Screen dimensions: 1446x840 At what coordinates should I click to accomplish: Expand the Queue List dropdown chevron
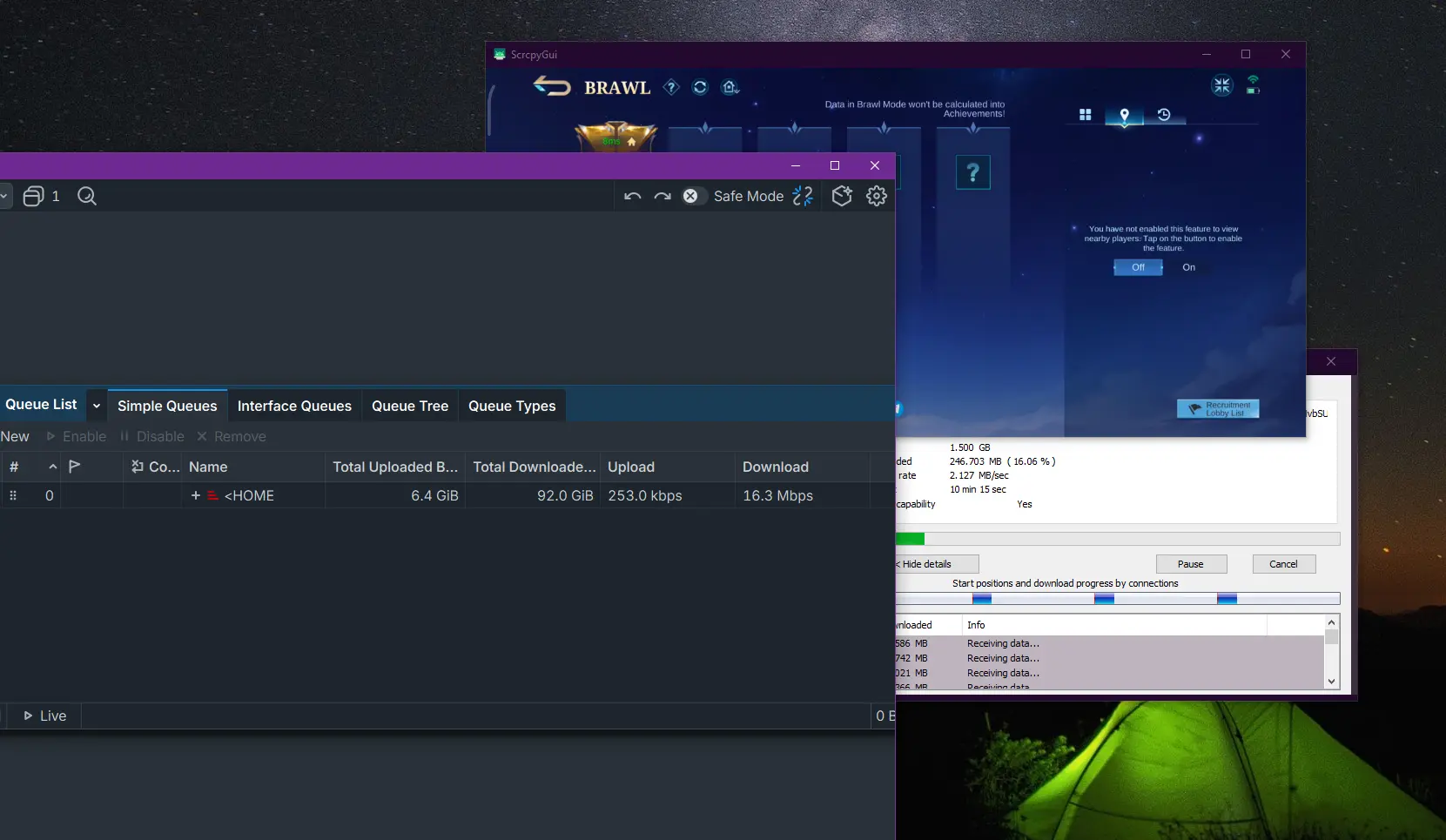(x=97, y=406)
